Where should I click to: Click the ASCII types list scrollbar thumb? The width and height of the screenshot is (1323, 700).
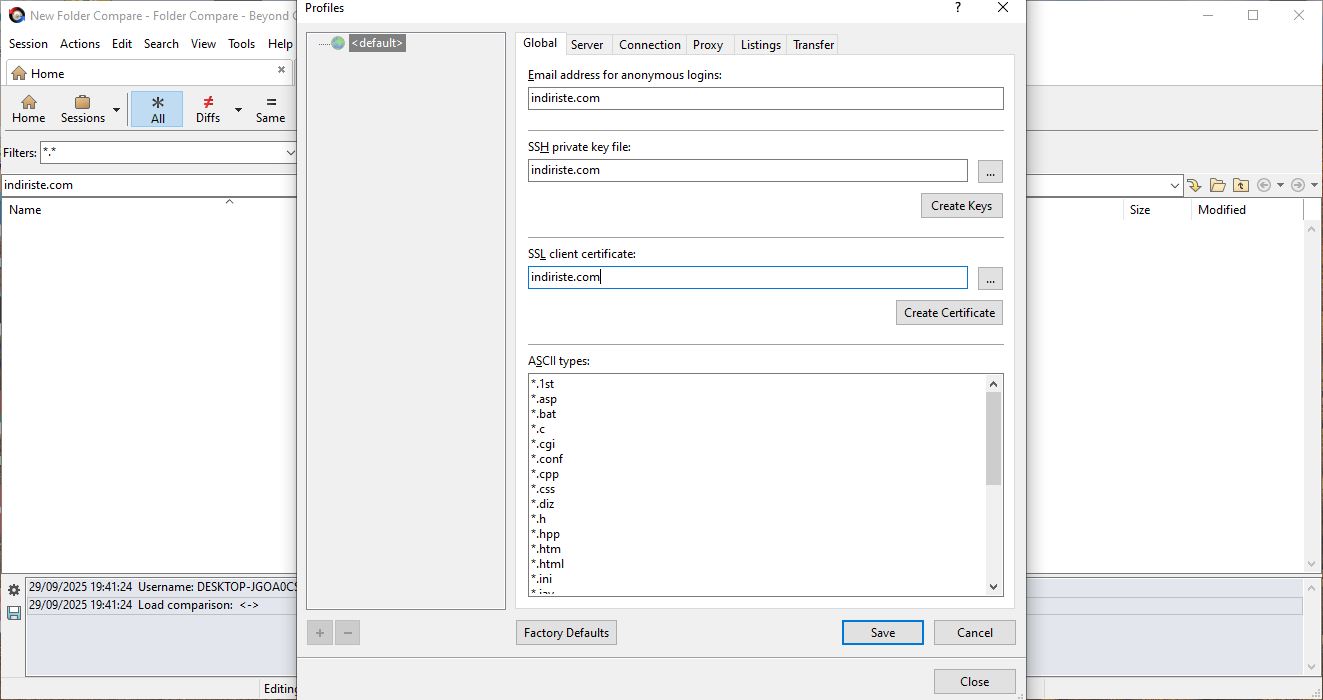pyautogui.click(x=993, y=438)
